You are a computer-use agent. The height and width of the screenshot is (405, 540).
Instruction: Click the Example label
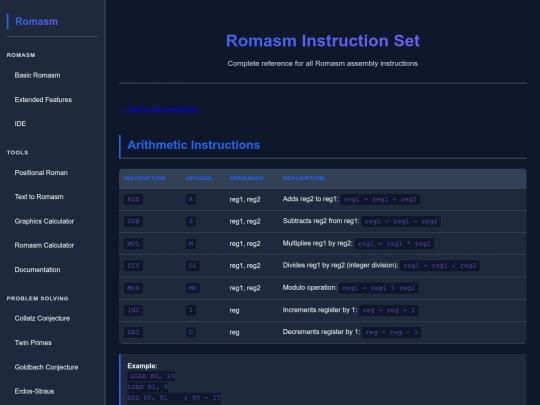pos(142,366)
